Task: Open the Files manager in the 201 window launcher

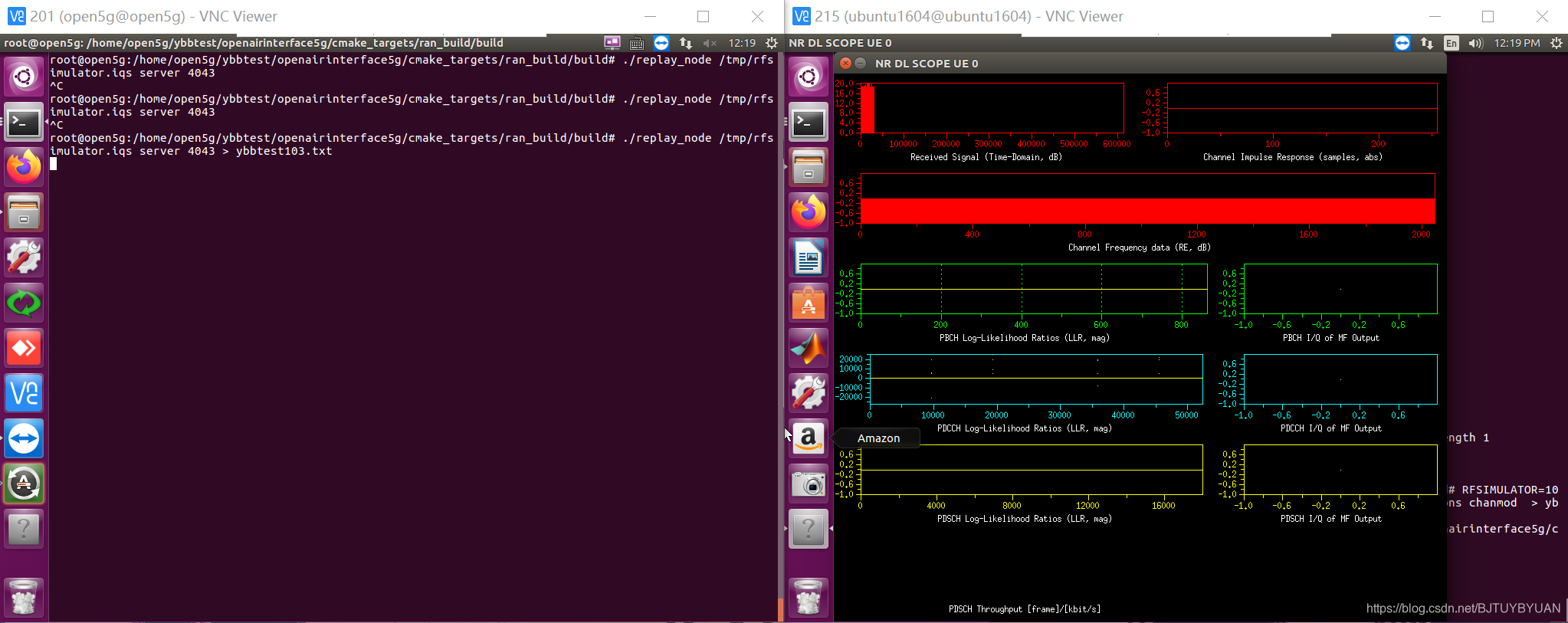Action: tap(24, 212)
